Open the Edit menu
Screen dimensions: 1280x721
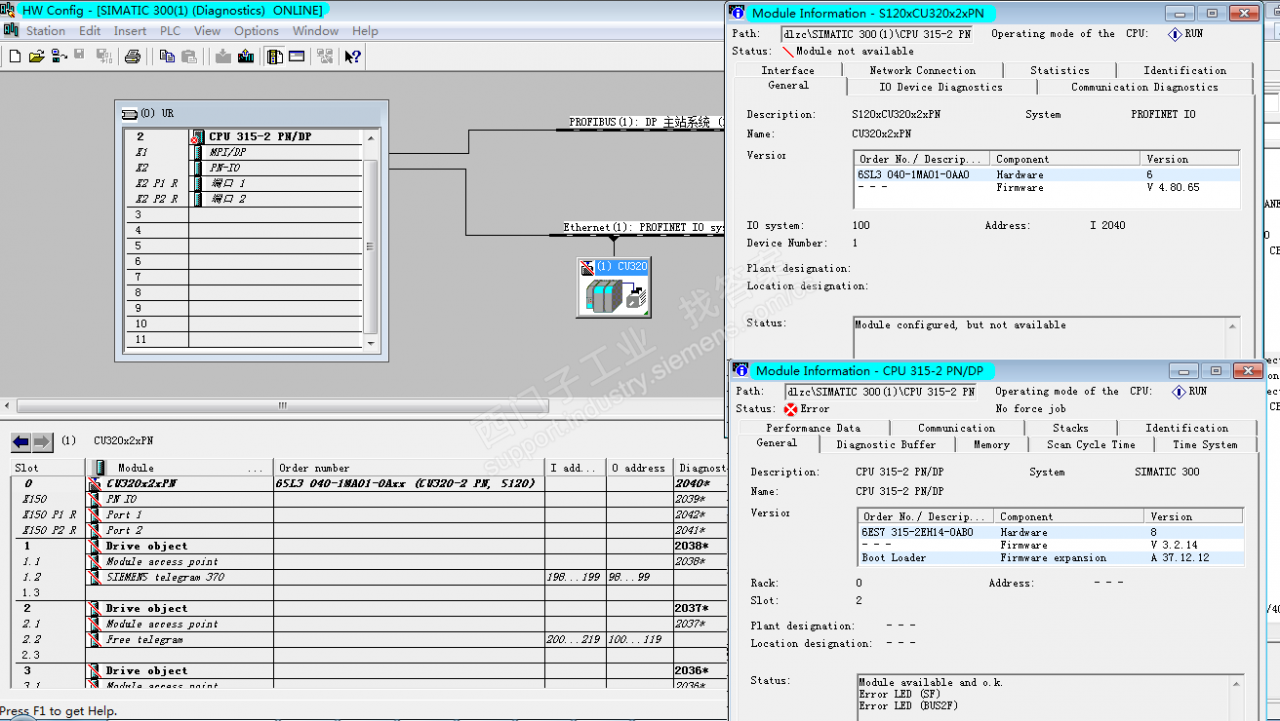coord(90,31)
